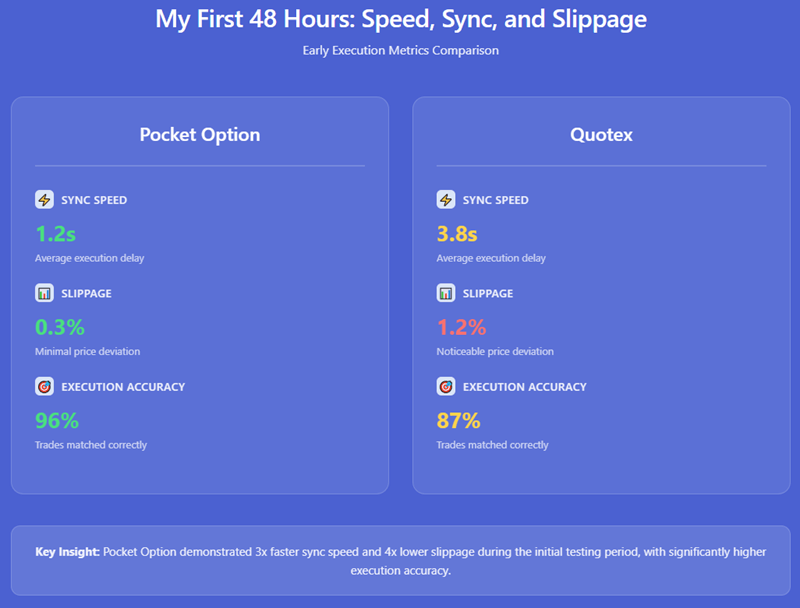Click the Key Insight bold label
The width and height of the screenshot is (800, 608).
coord(66,552)
